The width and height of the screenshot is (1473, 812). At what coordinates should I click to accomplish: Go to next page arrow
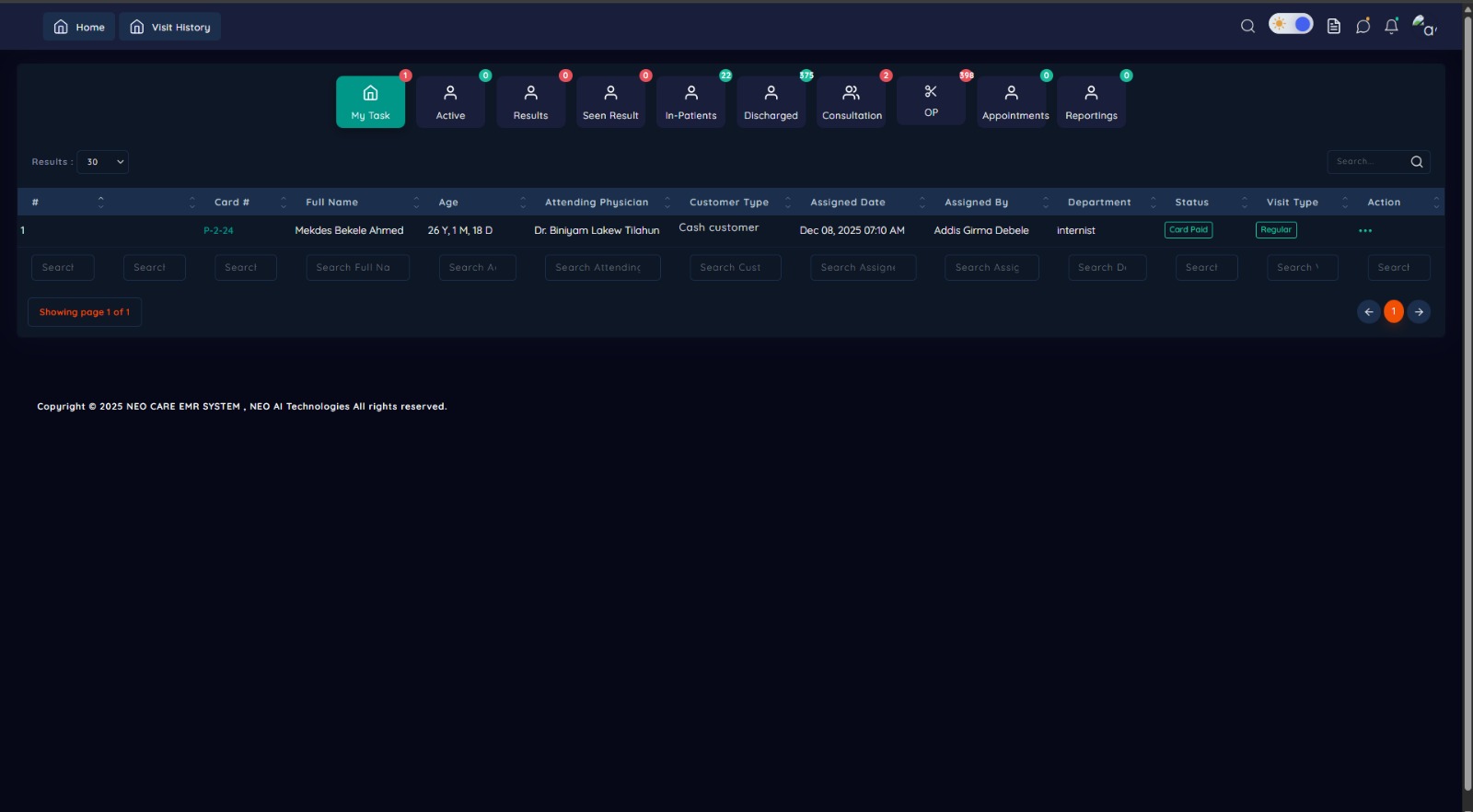pos(1419,312)
